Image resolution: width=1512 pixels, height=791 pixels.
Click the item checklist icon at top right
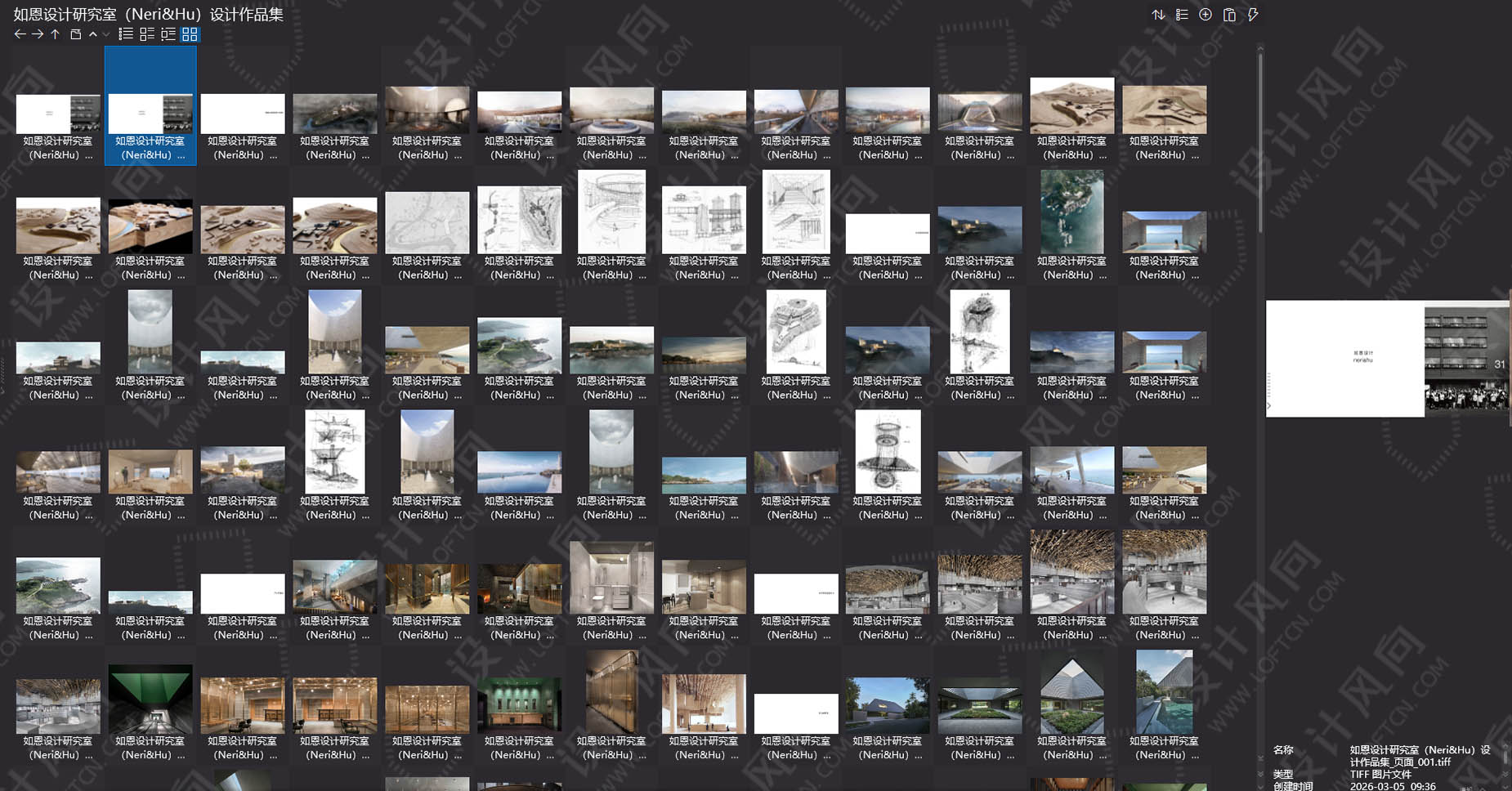tap(1181, 15)
